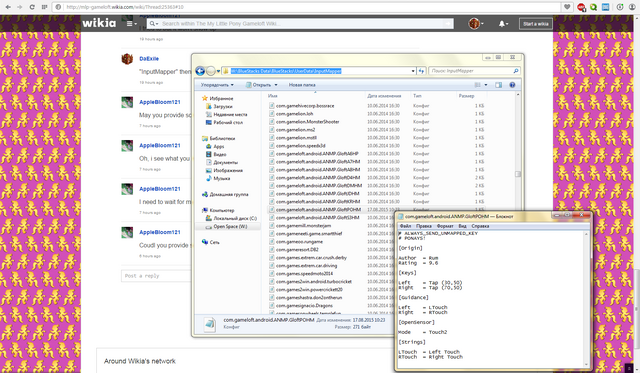Open user avatar dropdown in wikia header

pyautogui.click(x=476, y=24)
